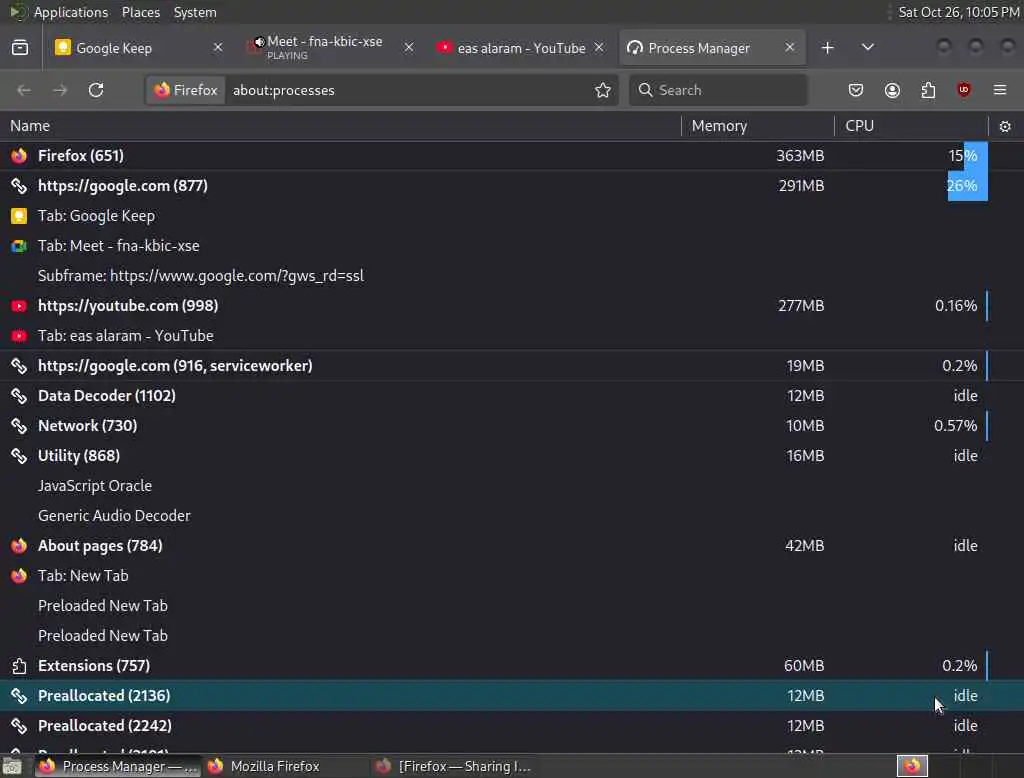The width and height of the screenshot is (1024, 778).
Task: Go back with the back arrow
Action: click(x=24, y=90)
